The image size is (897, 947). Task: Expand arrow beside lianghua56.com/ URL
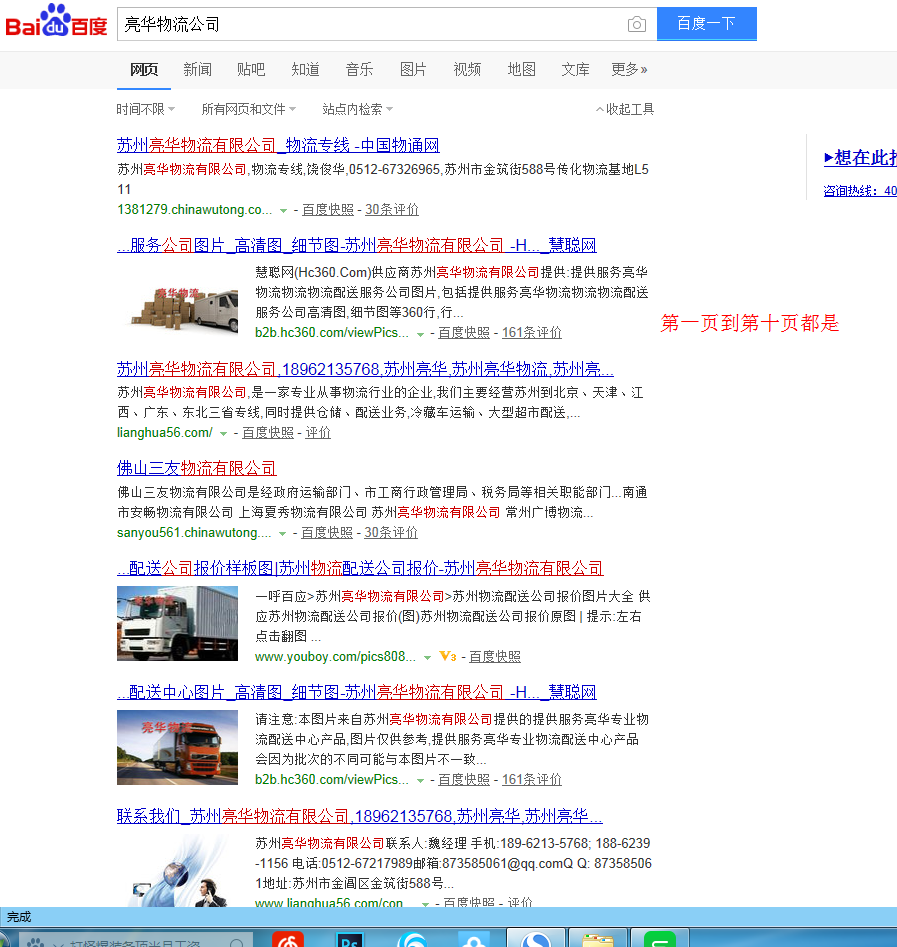pos(223,434)
